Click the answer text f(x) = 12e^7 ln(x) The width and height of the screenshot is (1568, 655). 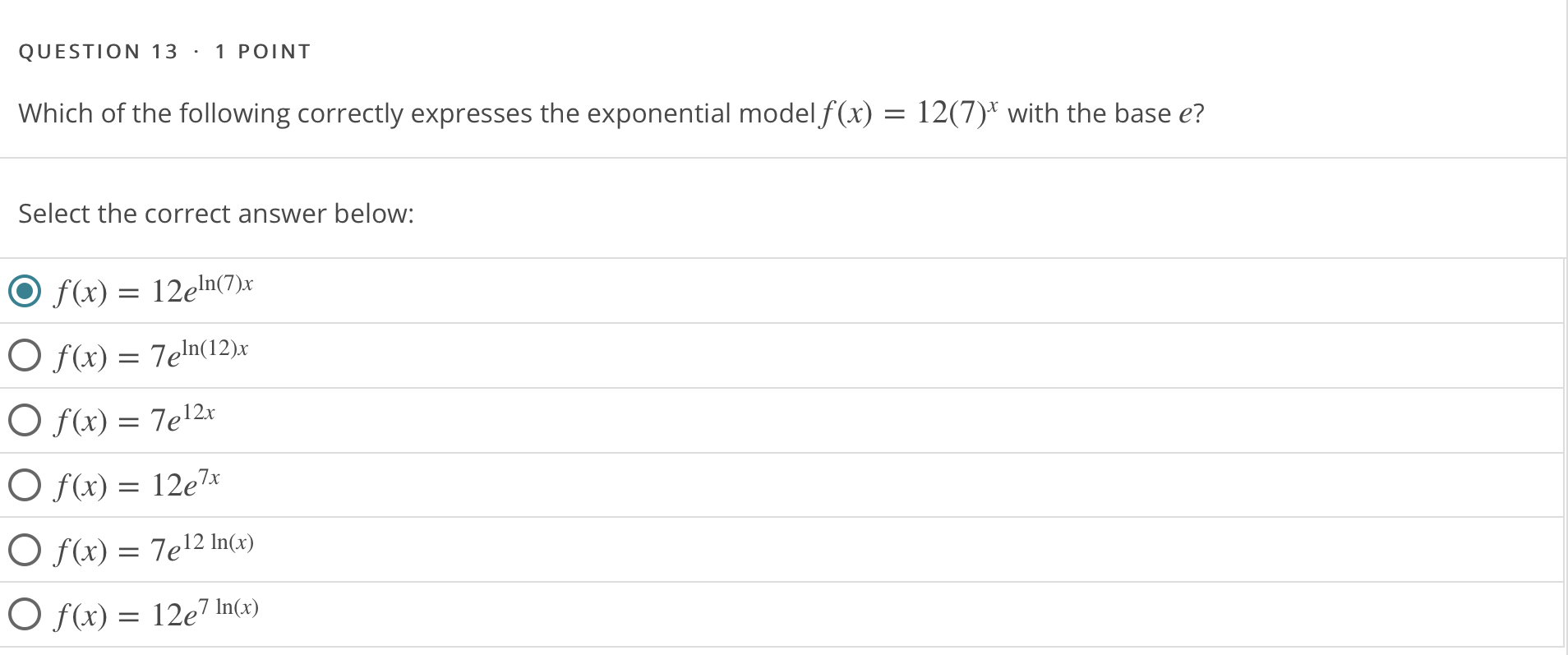tap(157, 613)
